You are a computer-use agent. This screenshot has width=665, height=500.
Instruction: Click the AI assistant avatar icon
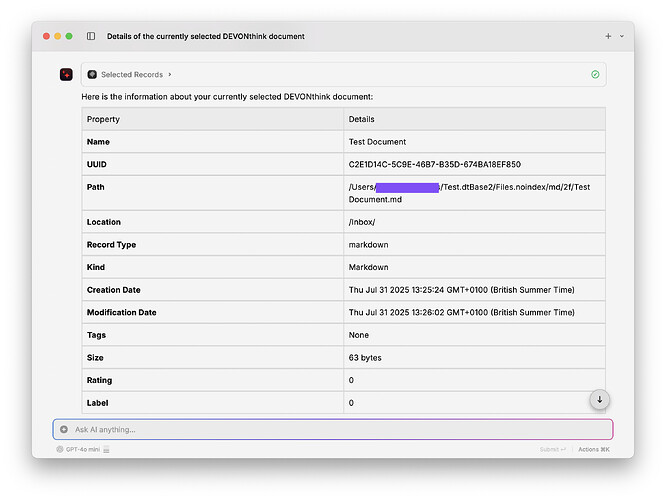(66, 74)
